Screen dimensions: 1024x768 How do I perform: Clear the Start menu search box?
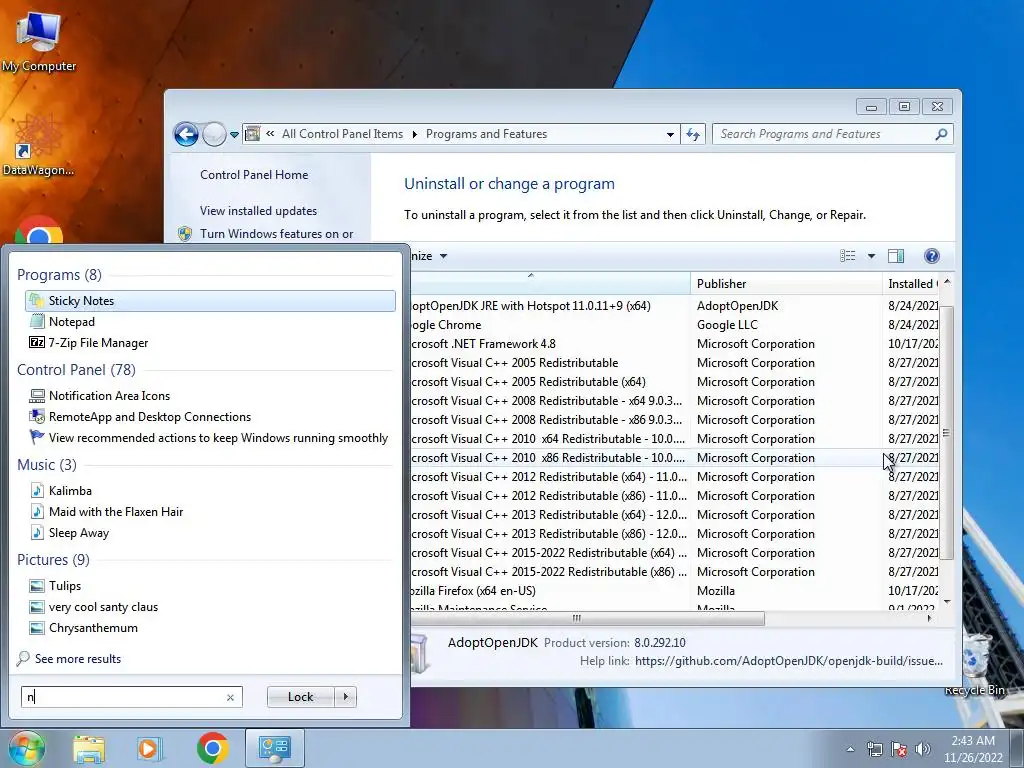click(x=231, y=697)
